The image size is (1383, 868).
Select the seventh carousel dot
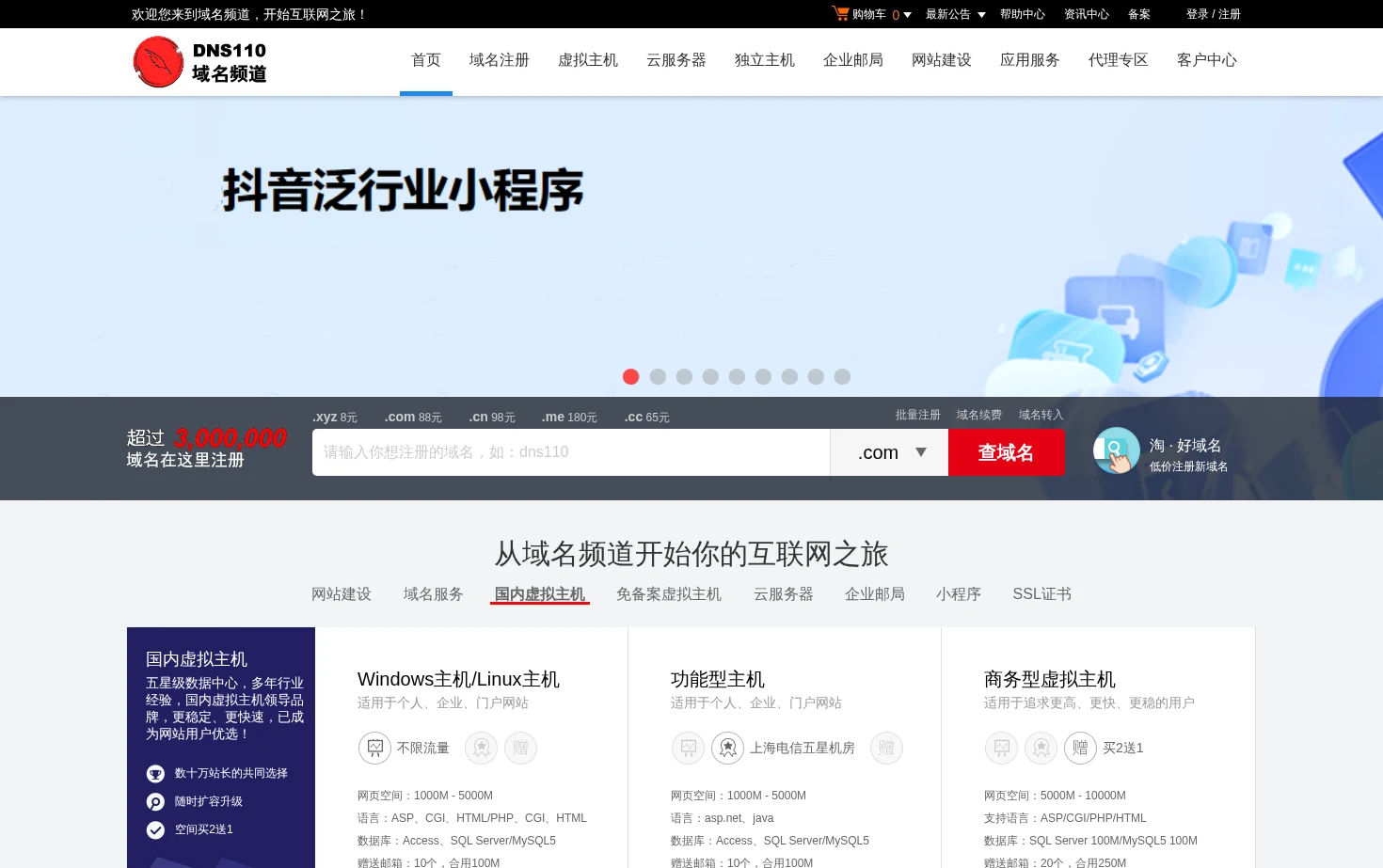click(x=789, y=377)
